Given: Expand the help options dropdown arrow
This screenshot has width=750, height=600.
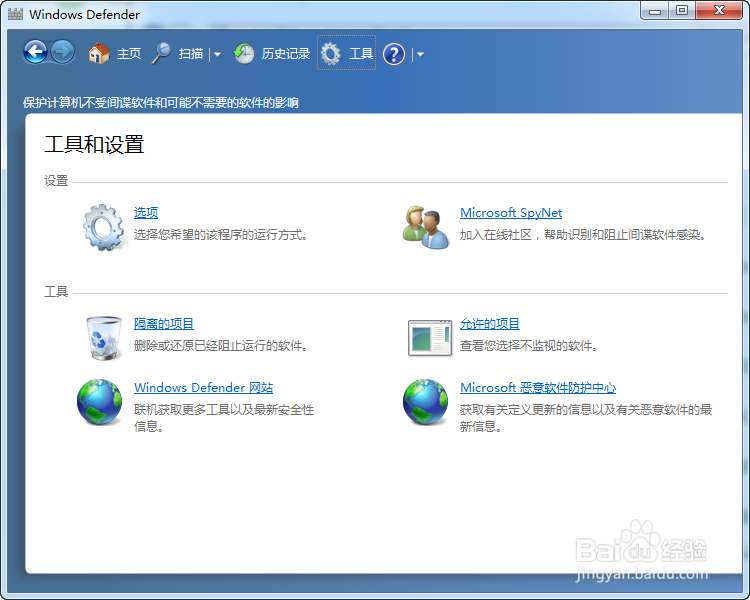Looking at the screenshot, I should pos(420,55).
